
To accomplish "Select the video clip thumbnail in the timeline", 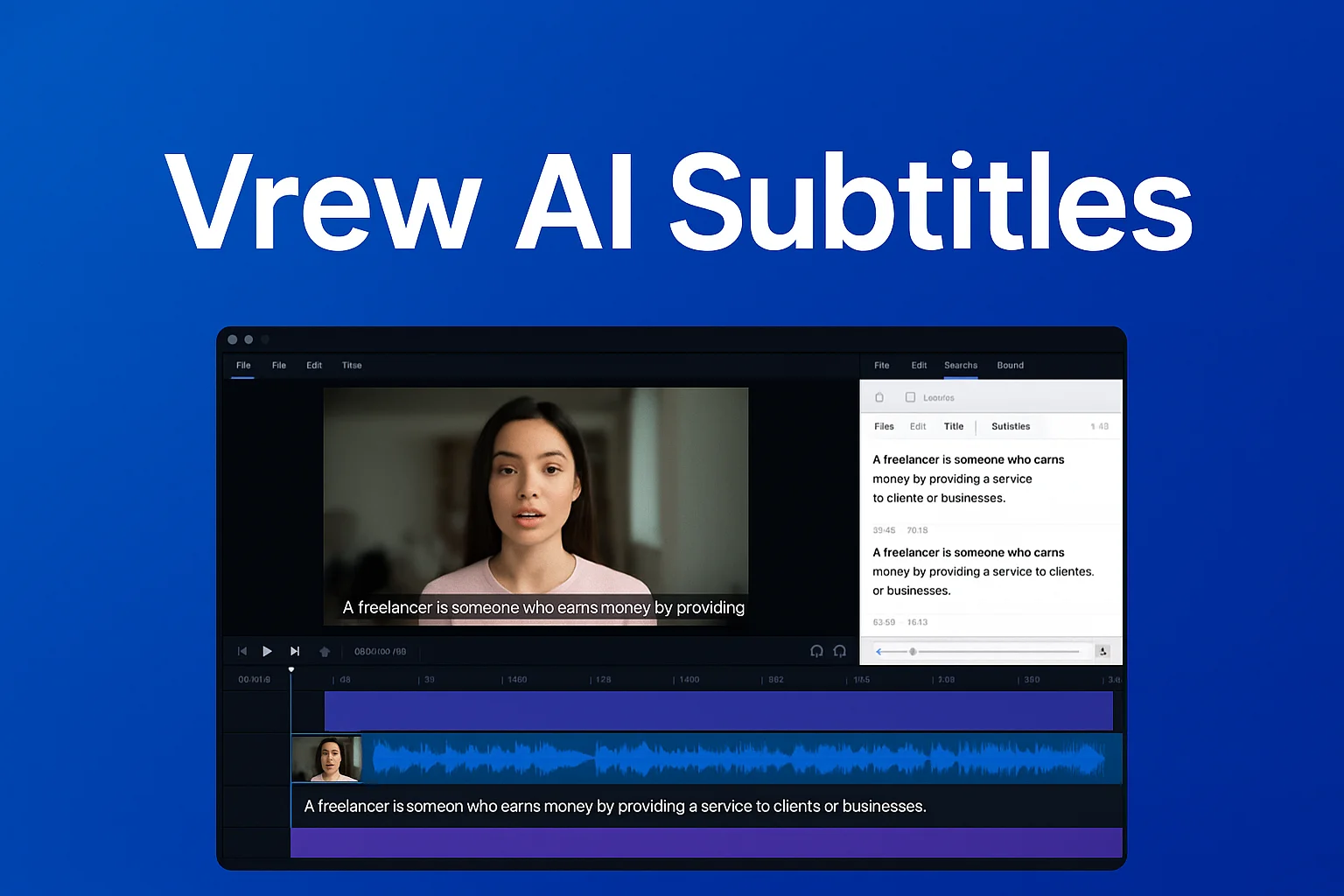I will tap(327, 759).
